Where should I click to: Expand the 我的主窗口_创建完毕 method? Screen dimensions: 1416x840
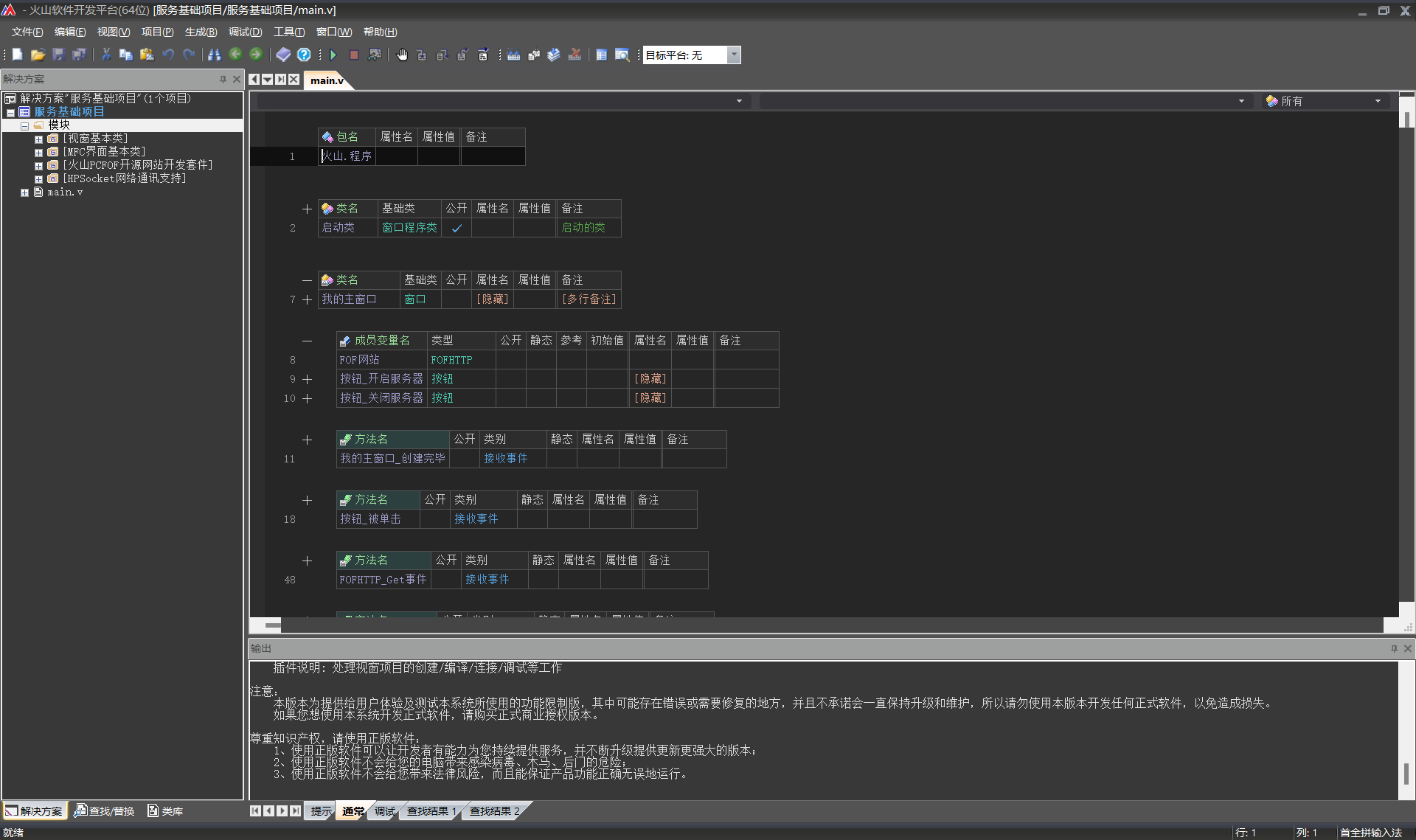tap(307, 440)
